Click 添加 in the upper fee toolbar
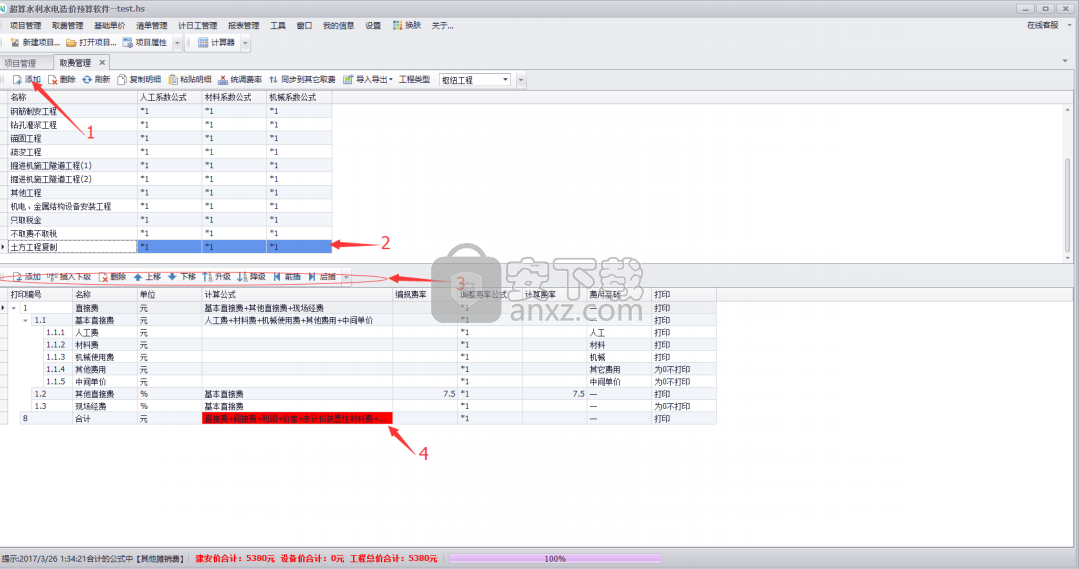This screenshot has height=569, width=1079. 27,80
